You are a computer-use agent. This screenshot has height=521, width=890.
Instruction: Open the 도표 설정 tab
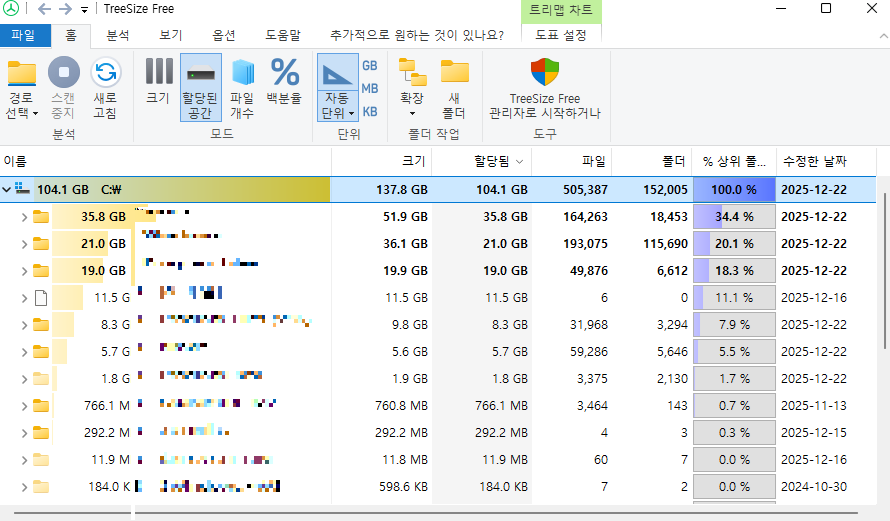(x=561, y=35)
